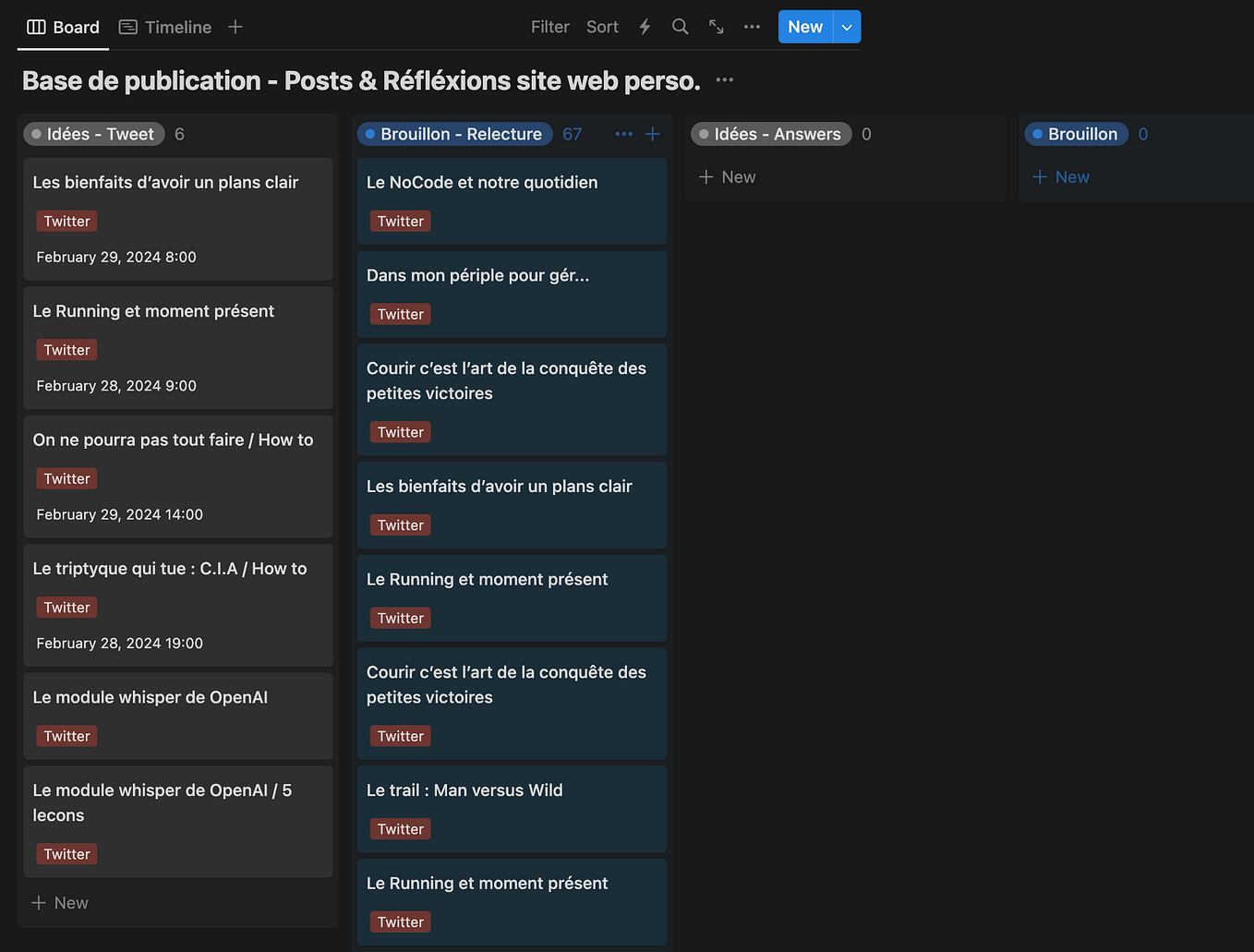This screenshot has height=952, width=1254.
Task: Add new card in Brouillon column
Action: (1061, 176)
